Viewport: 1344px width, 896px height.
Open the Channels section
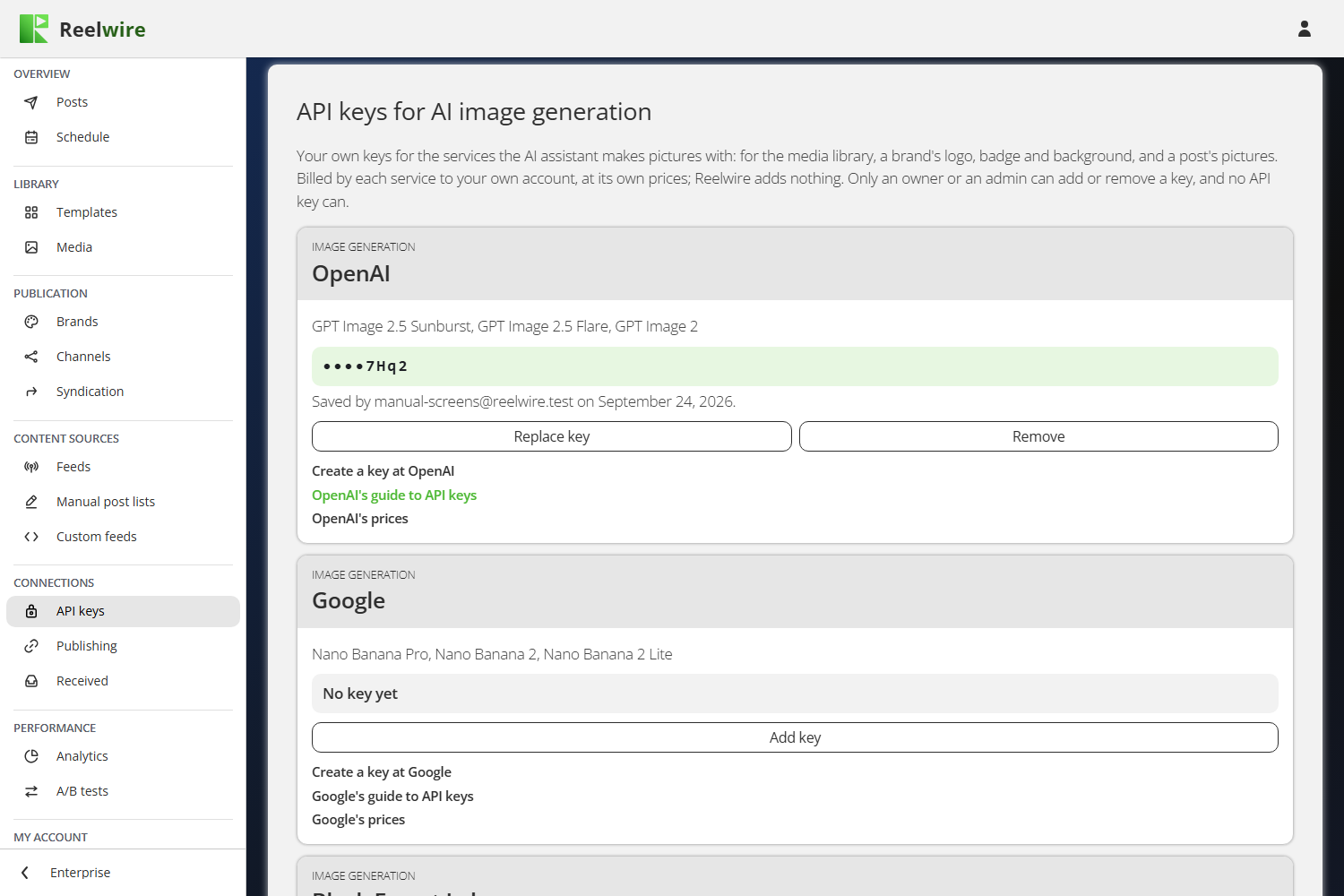tap(123, 357)
